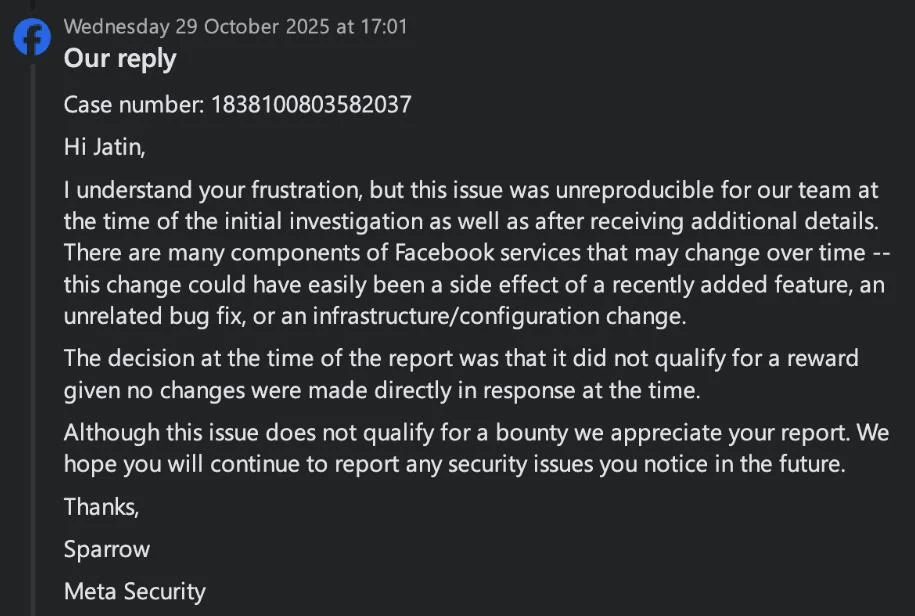Click the Wednesday 29 October 2025 timestamp
Image resolution: width=915 pixels, height=616 pixels.
[235, 27]
